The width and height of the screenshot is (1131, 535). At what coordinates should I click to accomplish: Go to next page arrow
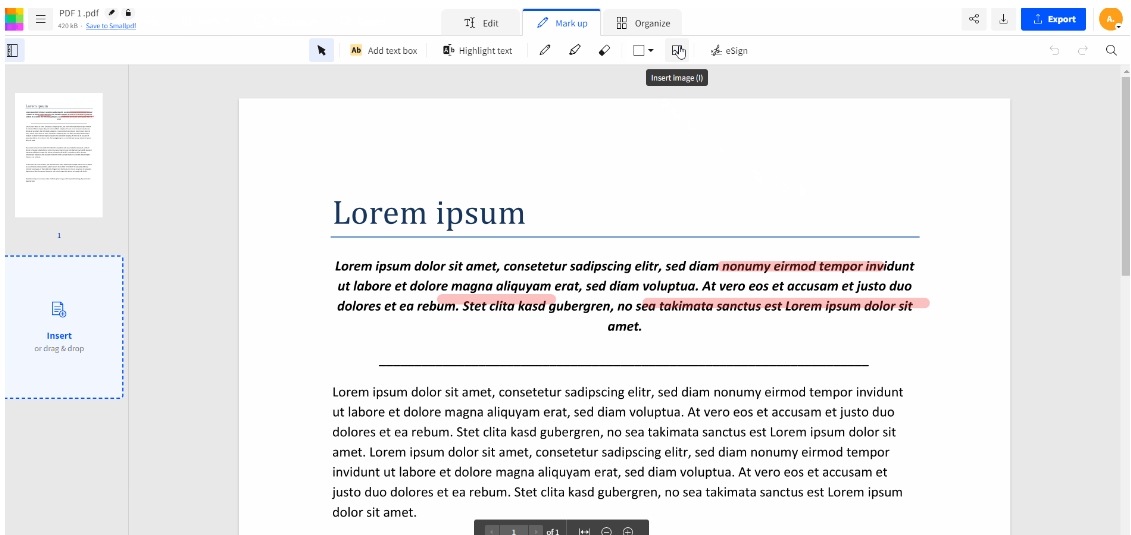tap(536, 531)
